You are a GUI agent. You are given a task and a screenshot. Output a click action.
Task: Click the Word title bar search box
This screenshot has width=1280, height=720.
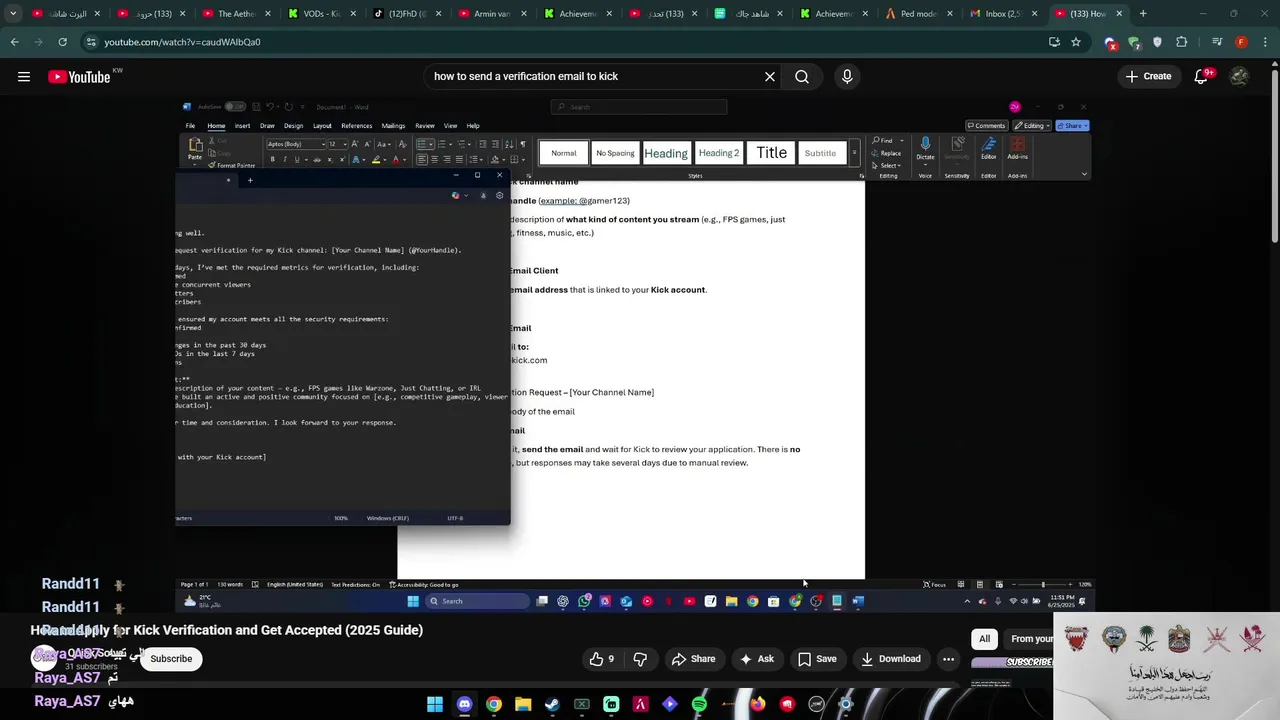638,107
